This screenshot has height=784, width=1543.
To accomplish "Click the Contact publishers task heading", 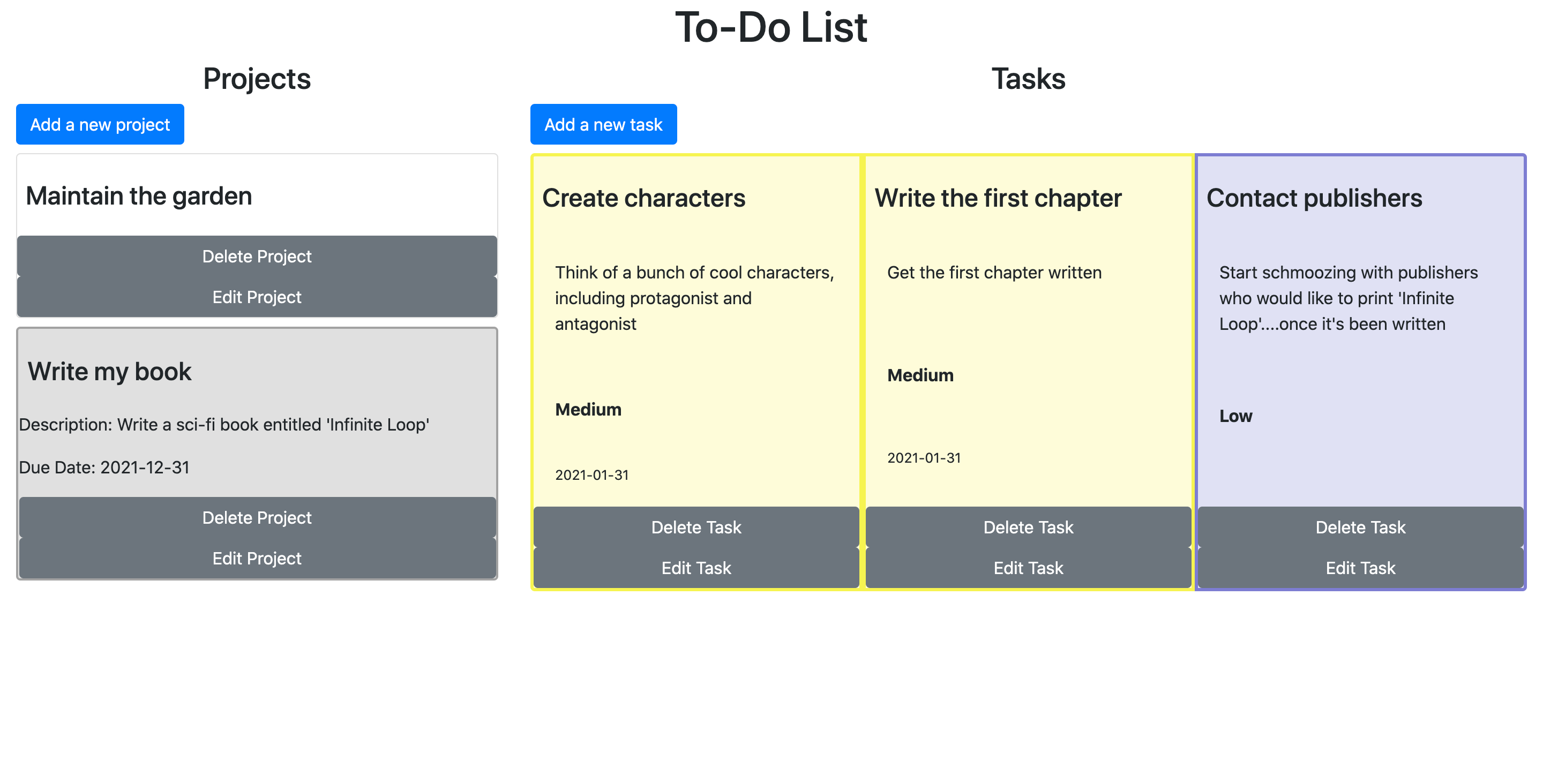I will [1314, 198].
